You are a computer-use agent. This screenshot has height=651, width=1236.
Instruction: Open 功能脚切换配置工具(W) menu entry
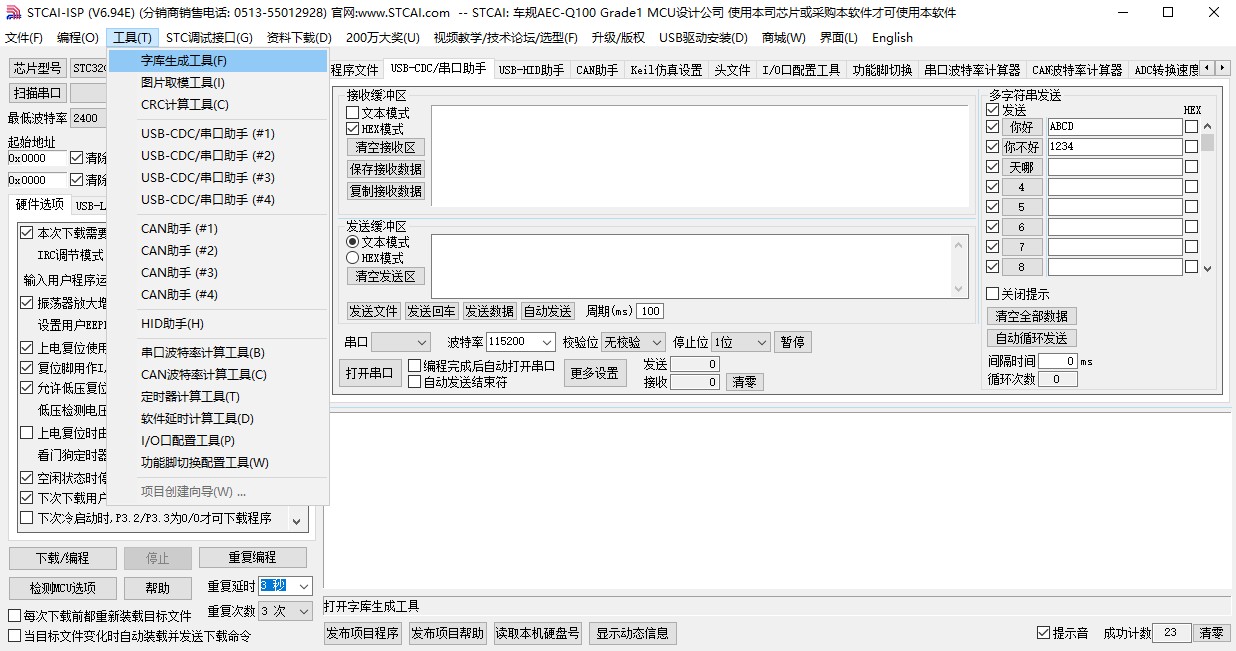tap(219, 463)
